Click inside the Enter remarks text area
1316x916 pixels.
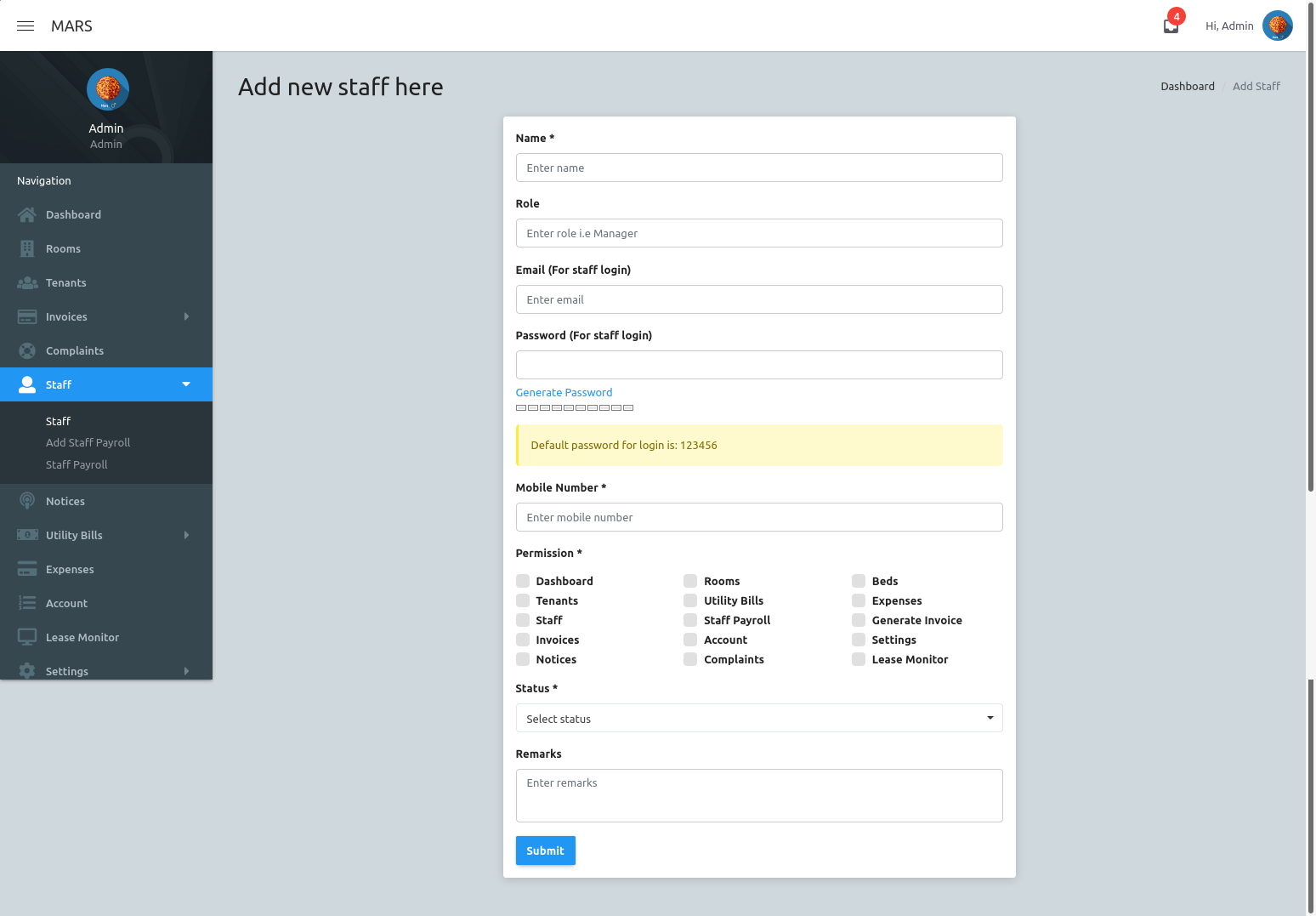tap(758, 795)
